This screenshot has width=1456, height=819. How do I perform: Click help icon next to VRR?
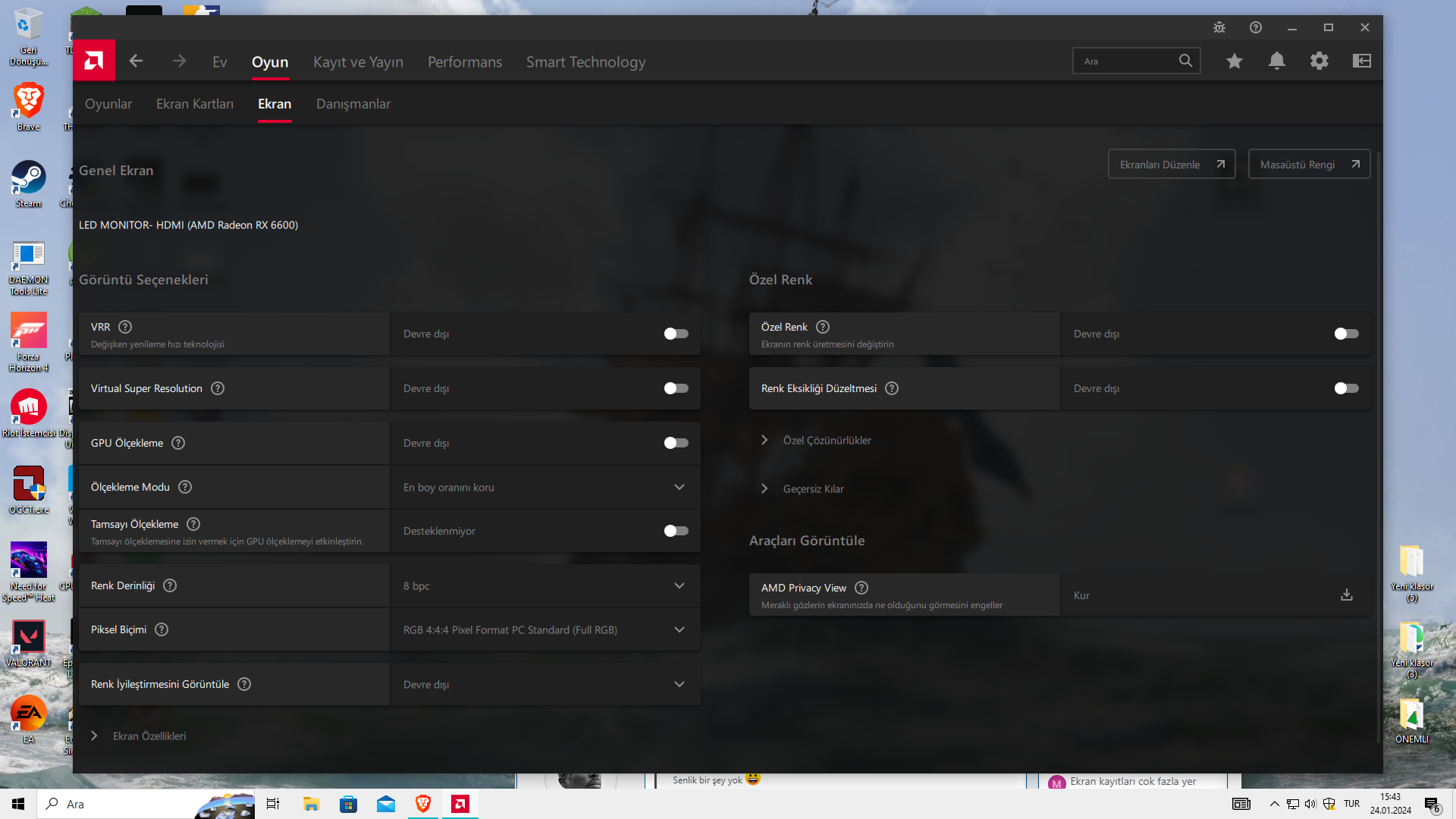point(125,327)
